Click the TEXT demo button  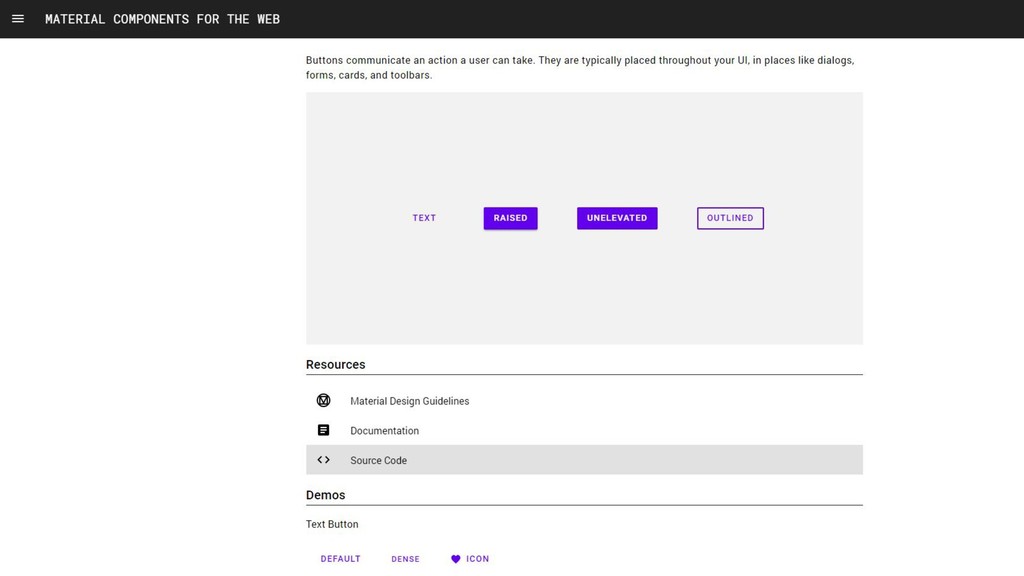pos(424,218)
